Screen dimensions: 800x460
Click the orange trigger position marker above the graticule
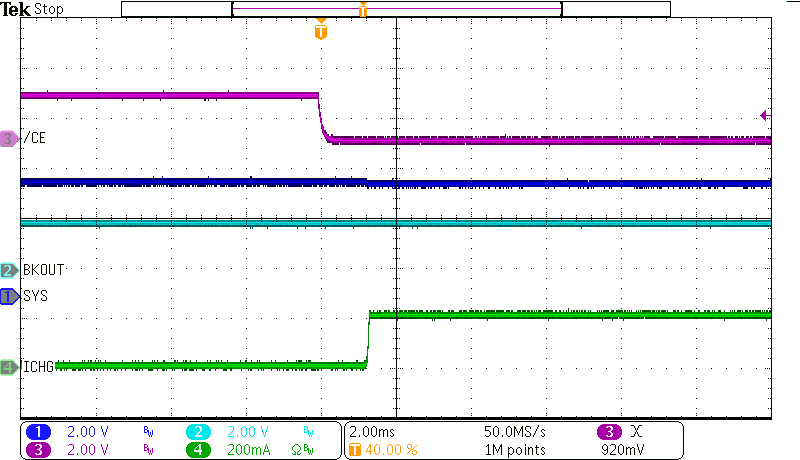(320, 31)
